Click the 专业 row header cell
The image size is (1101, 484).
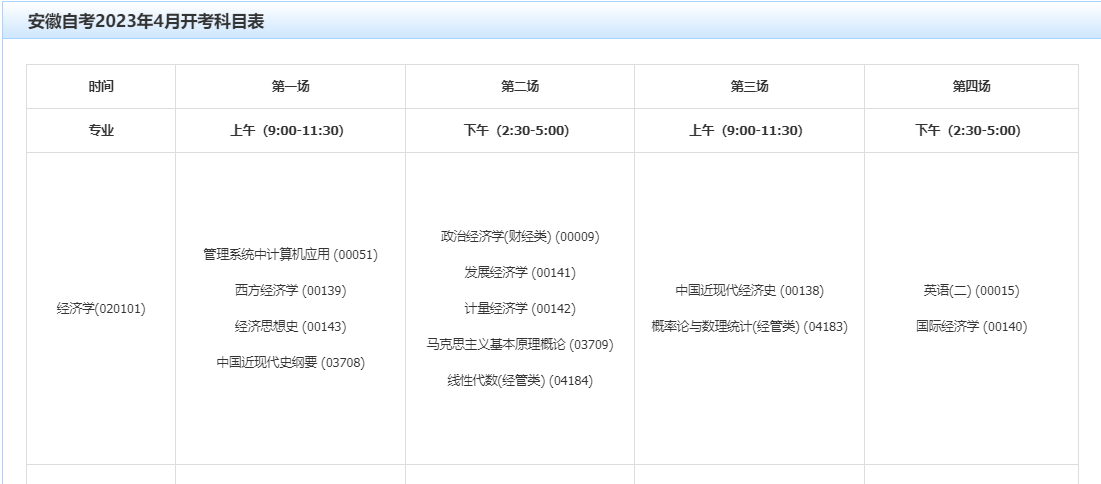(x=101, y=131)
